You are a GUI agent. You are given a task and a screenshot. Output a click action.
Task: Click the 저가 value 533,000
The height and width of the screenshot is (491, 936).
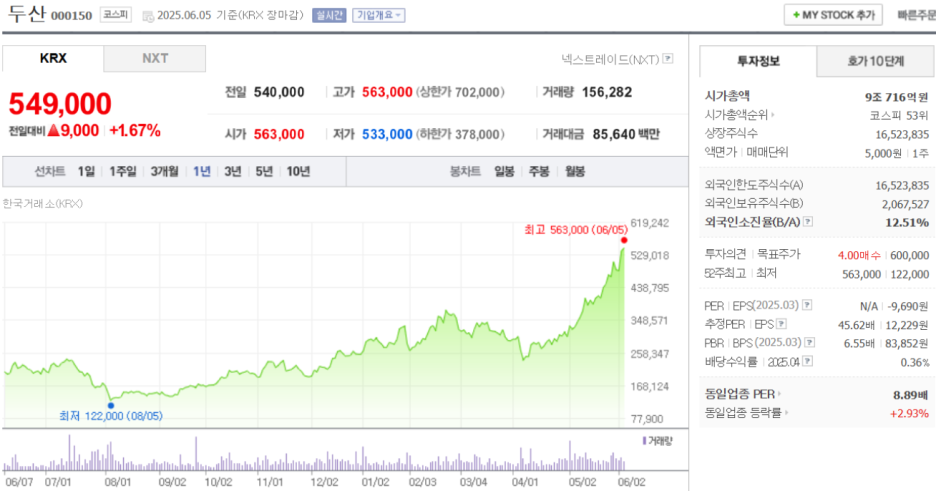pos(387,134)
